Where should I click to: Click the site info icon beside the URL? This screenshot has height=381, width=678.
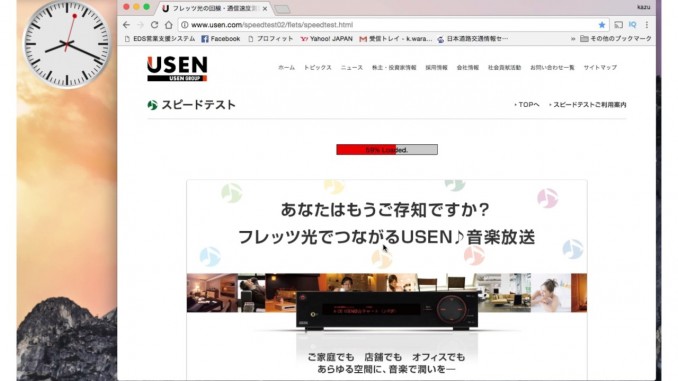[x=185, y=25]
